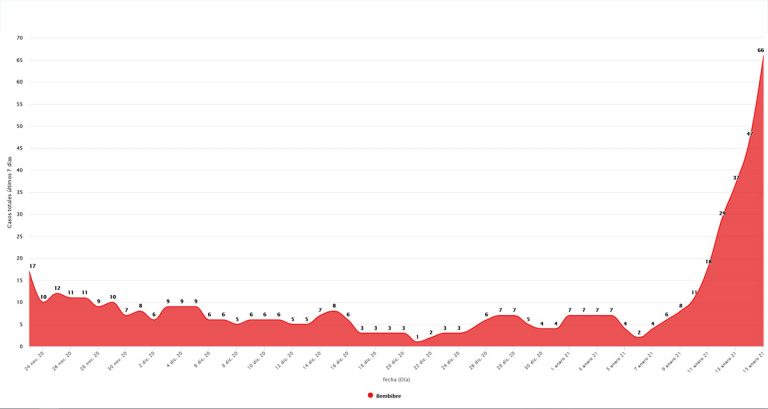Click the lowest data point labeled 1
Screen dimensions: 768x409
pos(417,337)
